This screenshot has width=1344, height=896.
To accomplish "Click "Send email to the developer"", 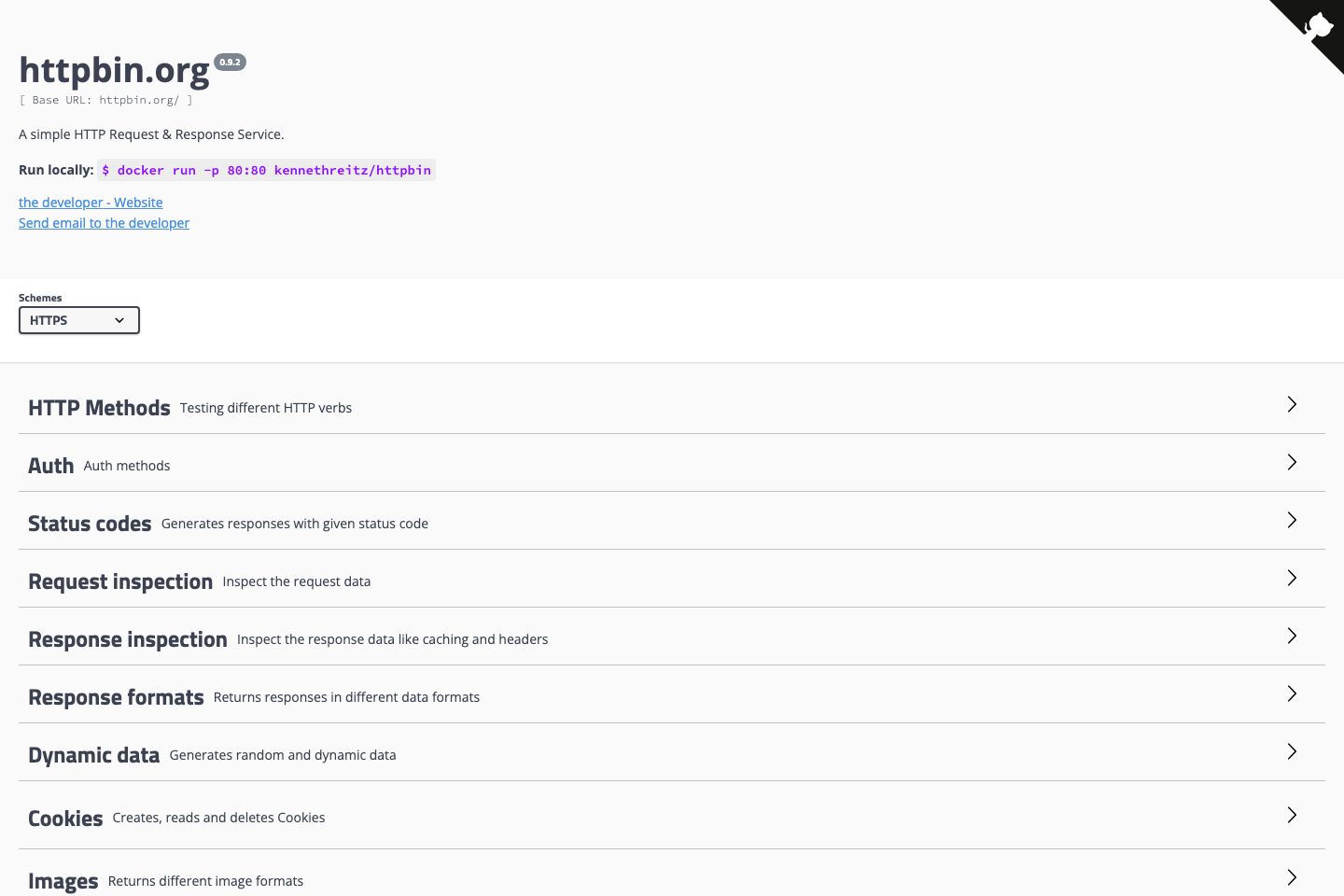I will (104, 222).
